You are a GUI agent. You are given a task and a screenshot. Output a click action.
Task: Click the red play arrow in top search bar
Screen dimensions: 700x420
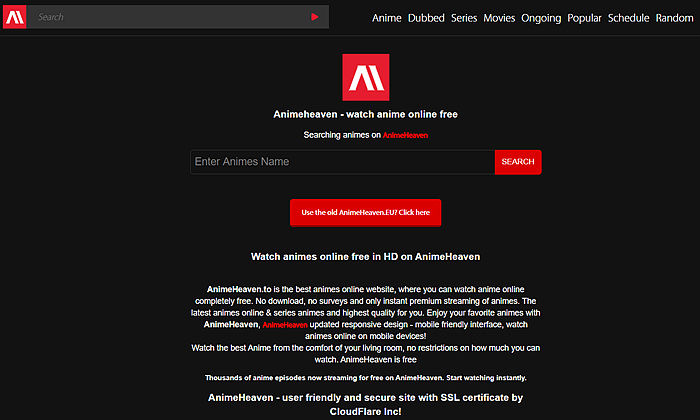click(x=315, y=17)
